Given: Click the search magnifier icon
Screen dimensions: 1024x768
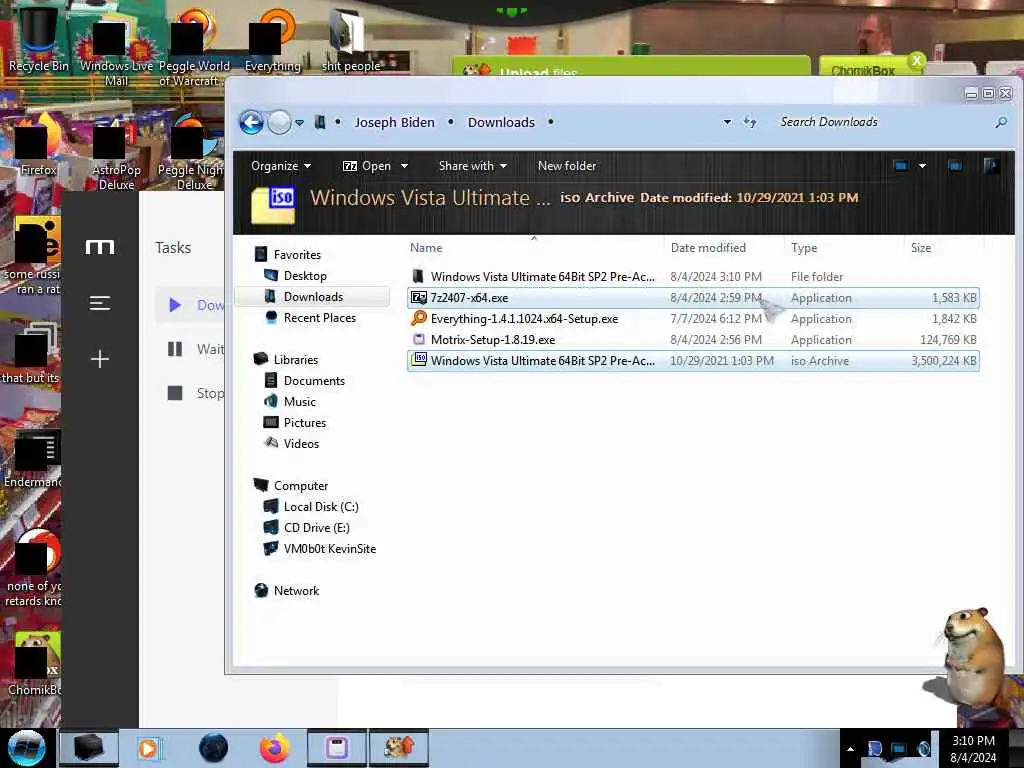Looking at the screenshot, I should click(x=1001, y=122).
